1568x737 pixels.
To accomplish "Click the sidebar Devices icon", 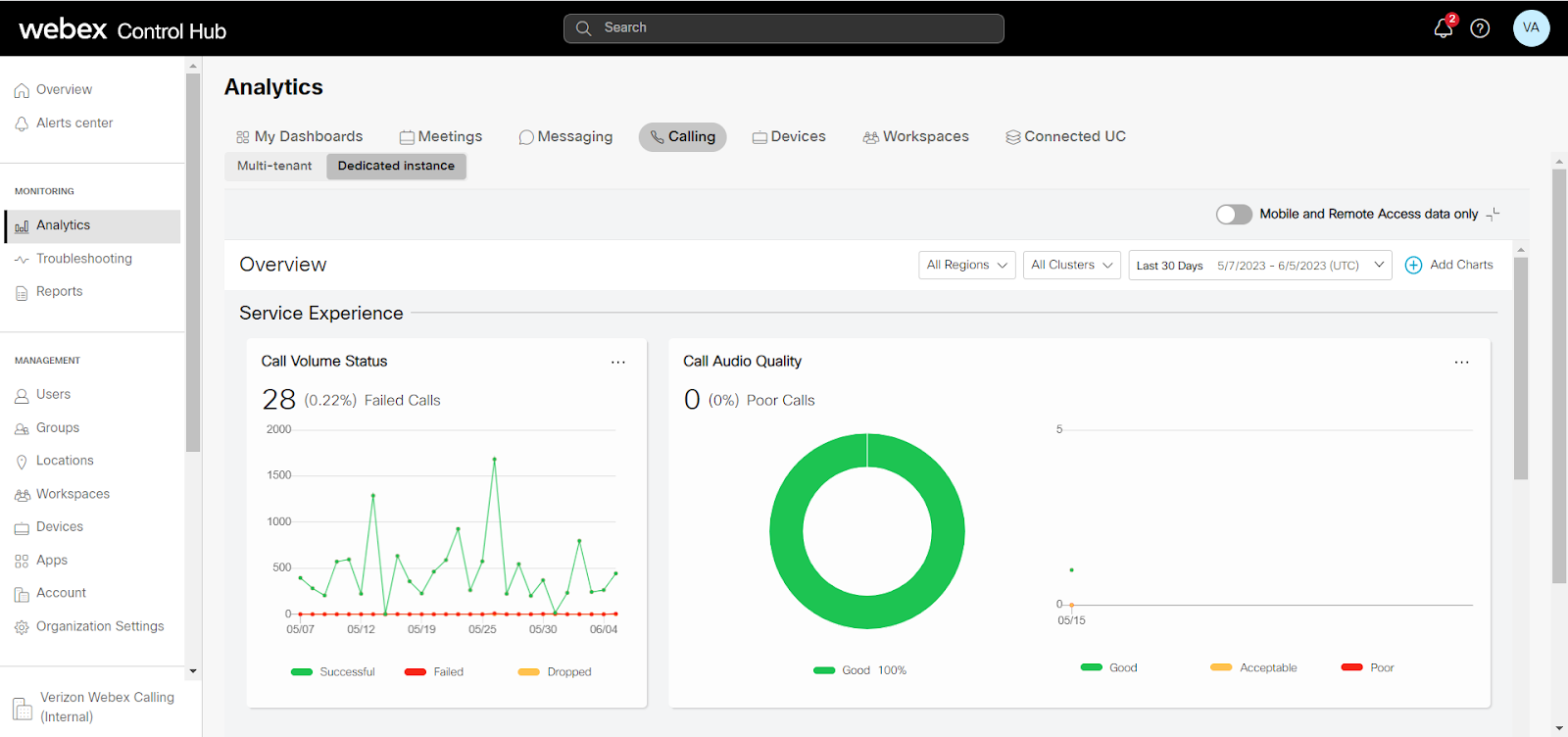I will coord(22,528).
